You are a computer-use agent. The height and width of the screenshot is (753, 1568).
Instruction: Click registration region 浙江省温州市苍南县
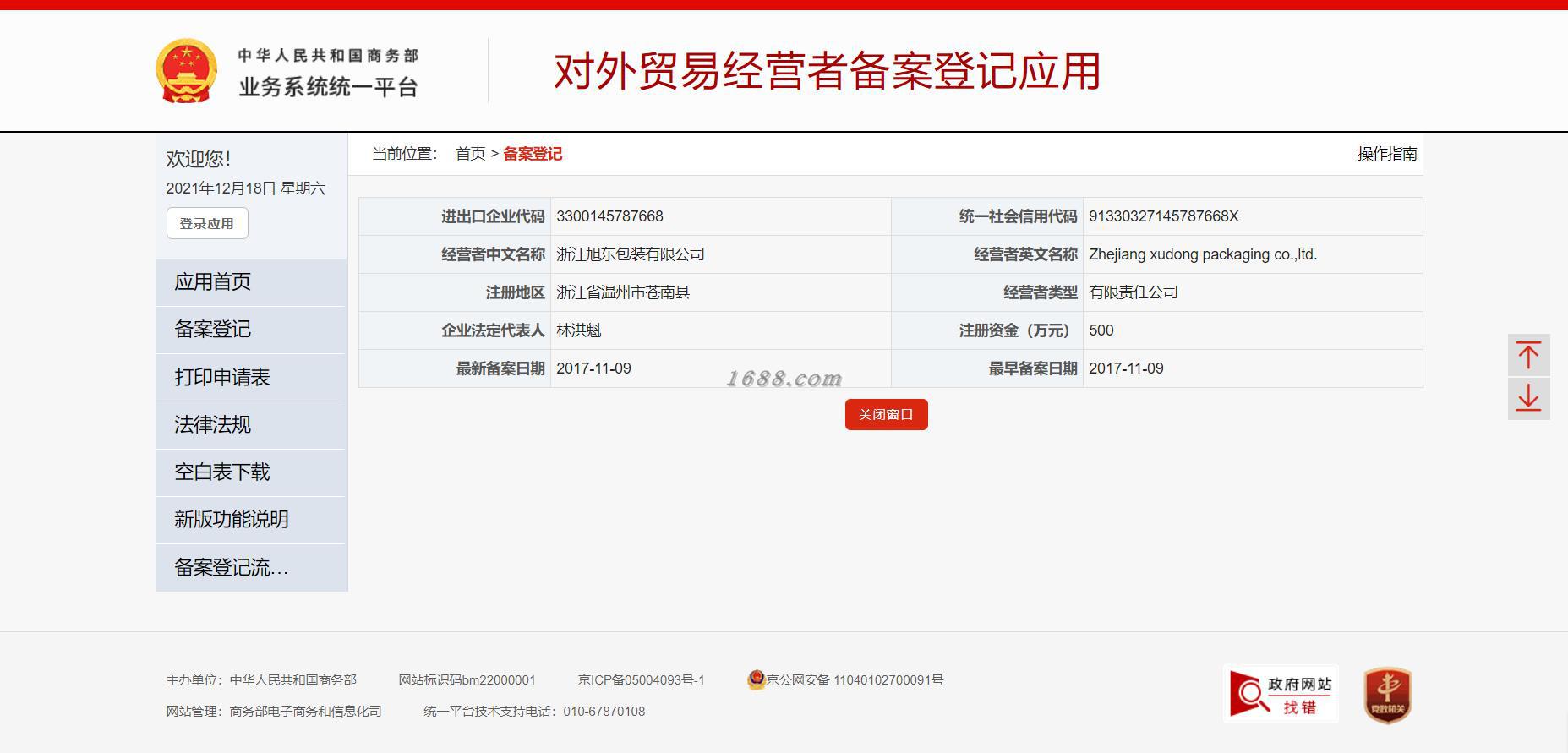[623, 292]
